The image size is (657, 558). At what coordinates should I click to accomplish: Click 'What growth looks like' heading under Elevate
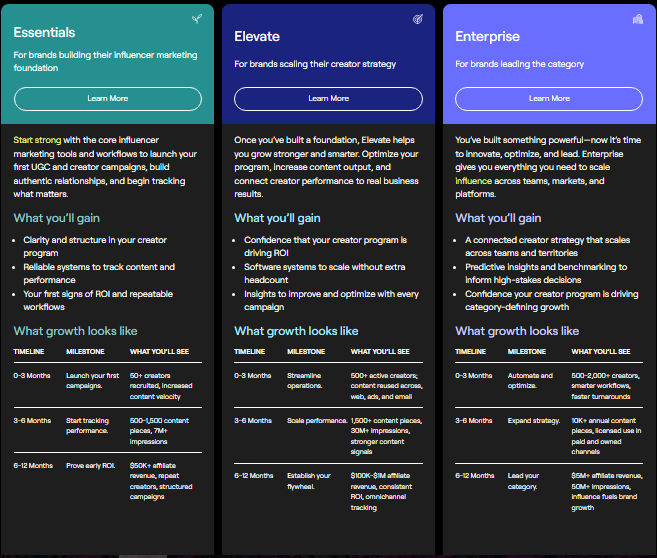coord(296,331)
